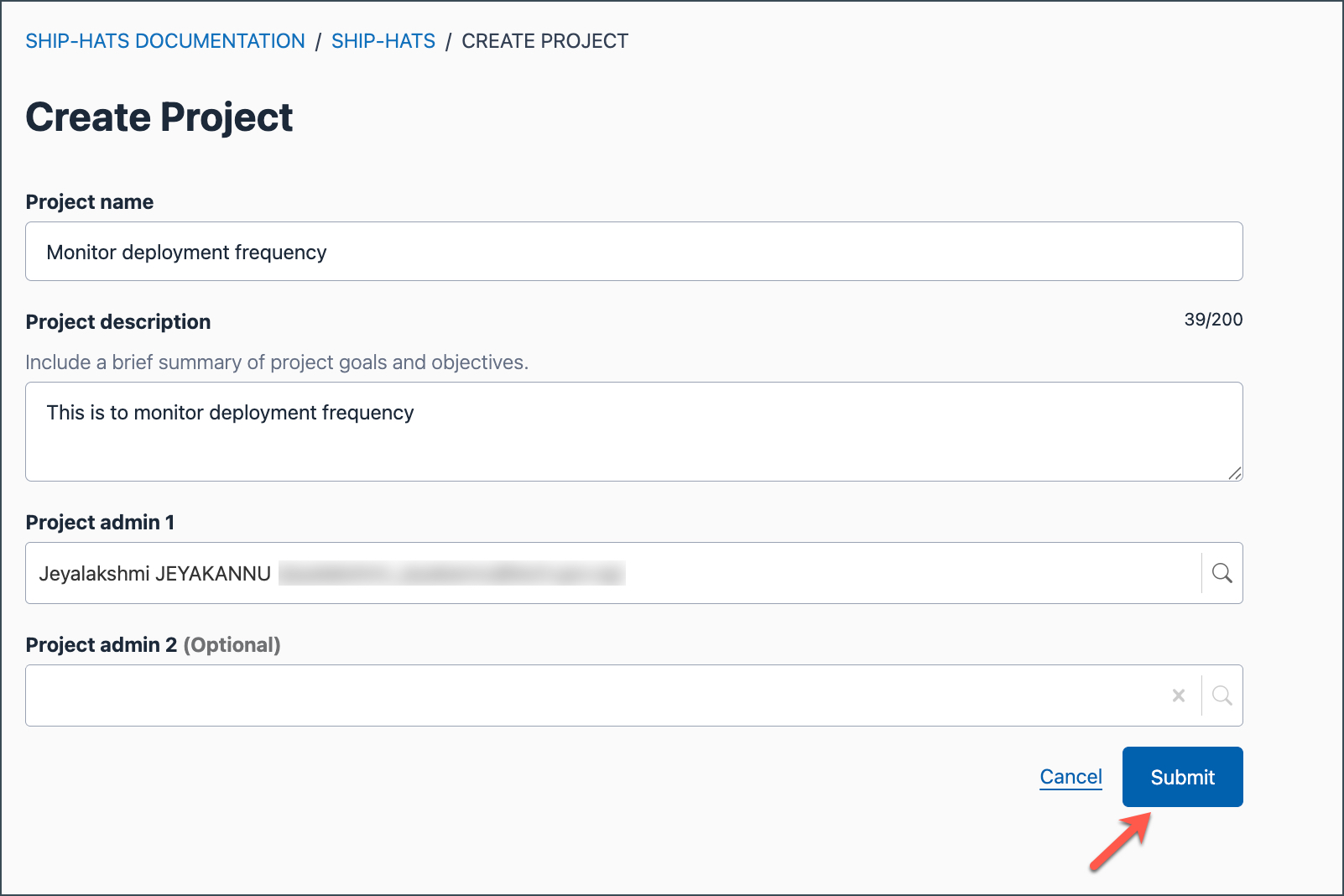
Task: Clear the Project admin 2 field with X
Action: tap(1179, 695)
